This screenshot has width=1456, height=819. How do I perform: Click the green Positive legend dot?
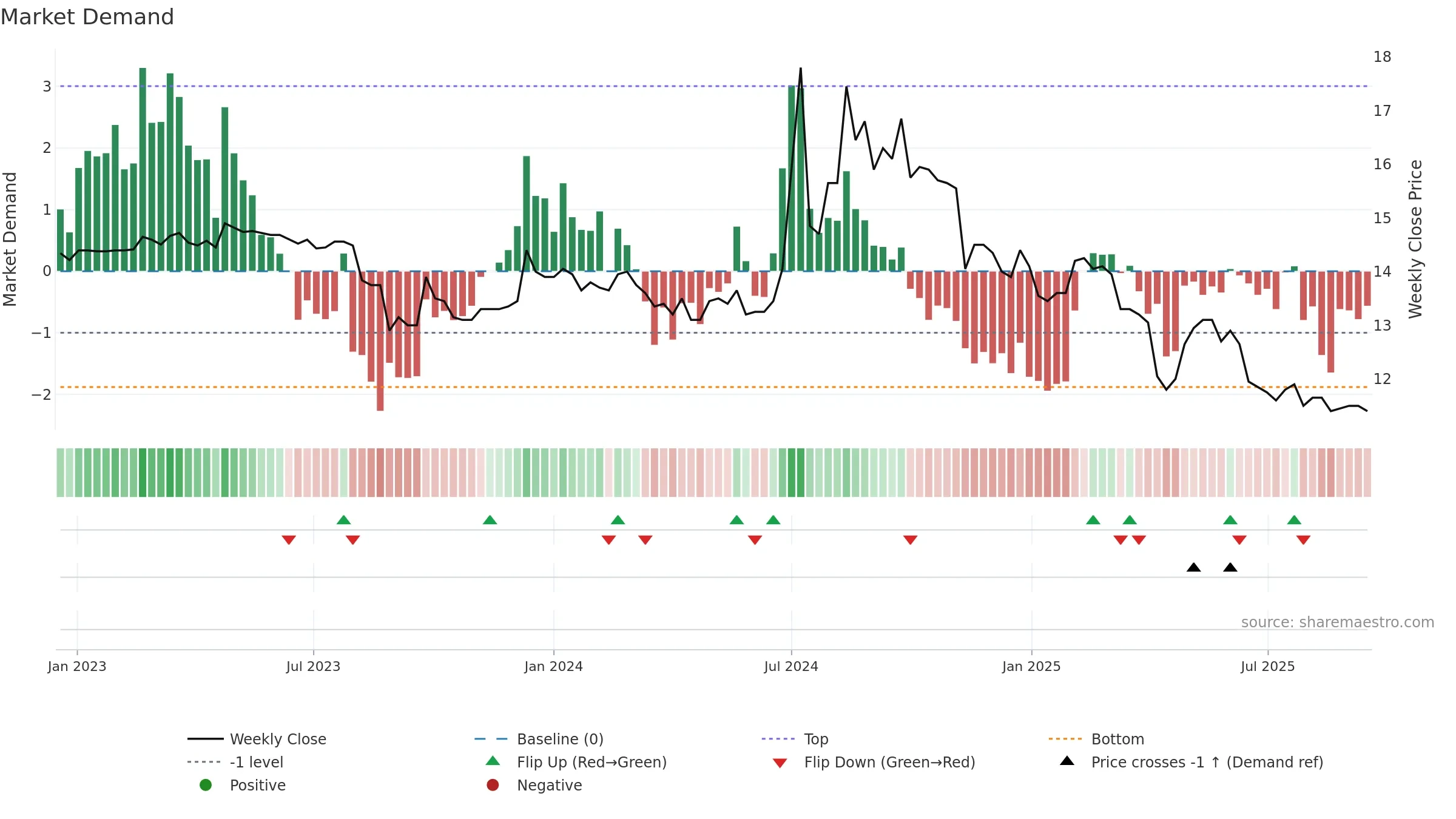[x=206, y=785]
